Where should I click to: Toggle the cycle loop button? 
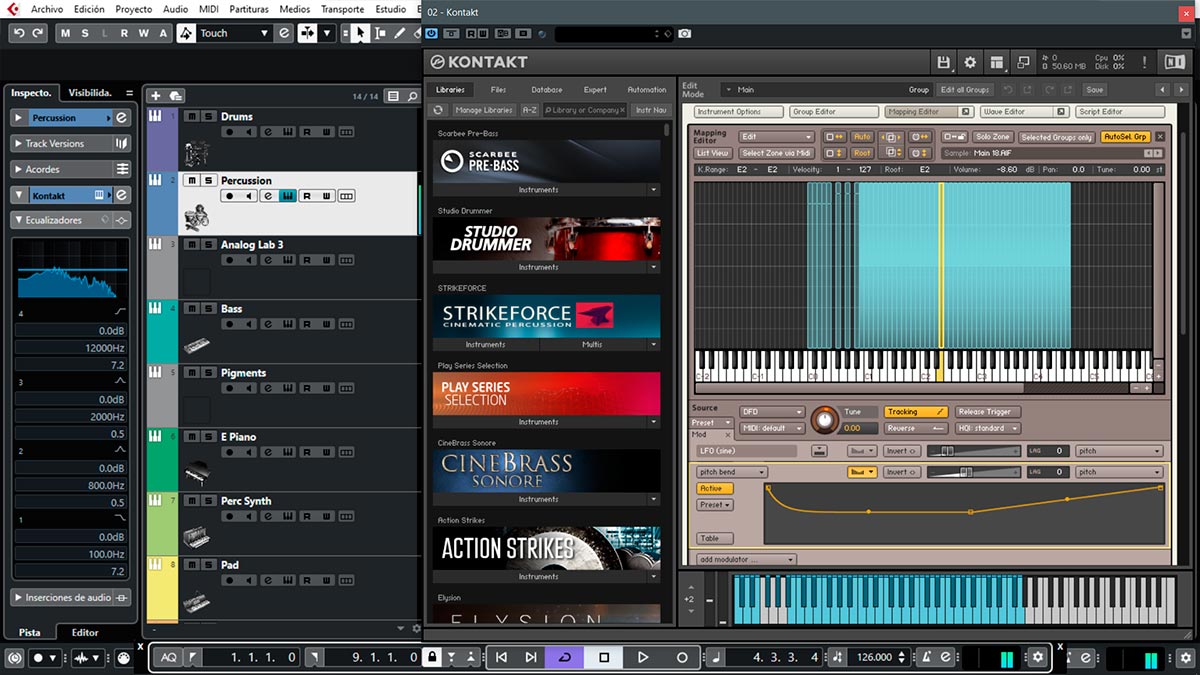point(565,657)
